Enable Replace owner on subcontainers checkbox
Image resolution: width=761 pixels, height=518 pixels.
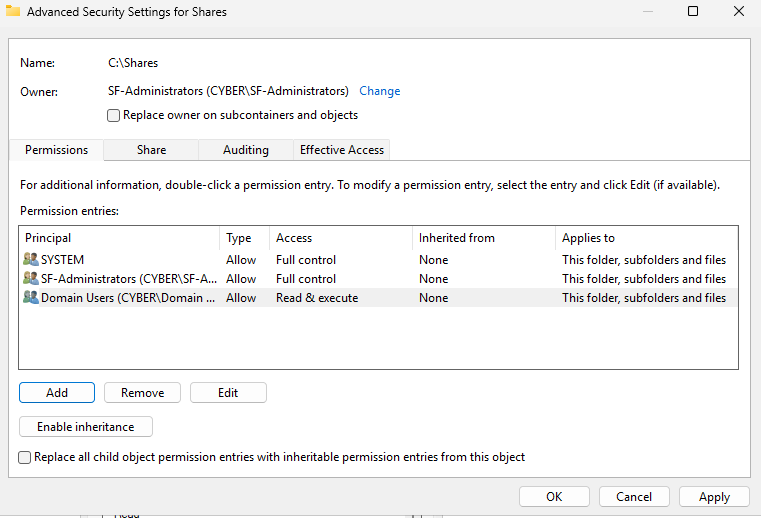coord(113,115)
